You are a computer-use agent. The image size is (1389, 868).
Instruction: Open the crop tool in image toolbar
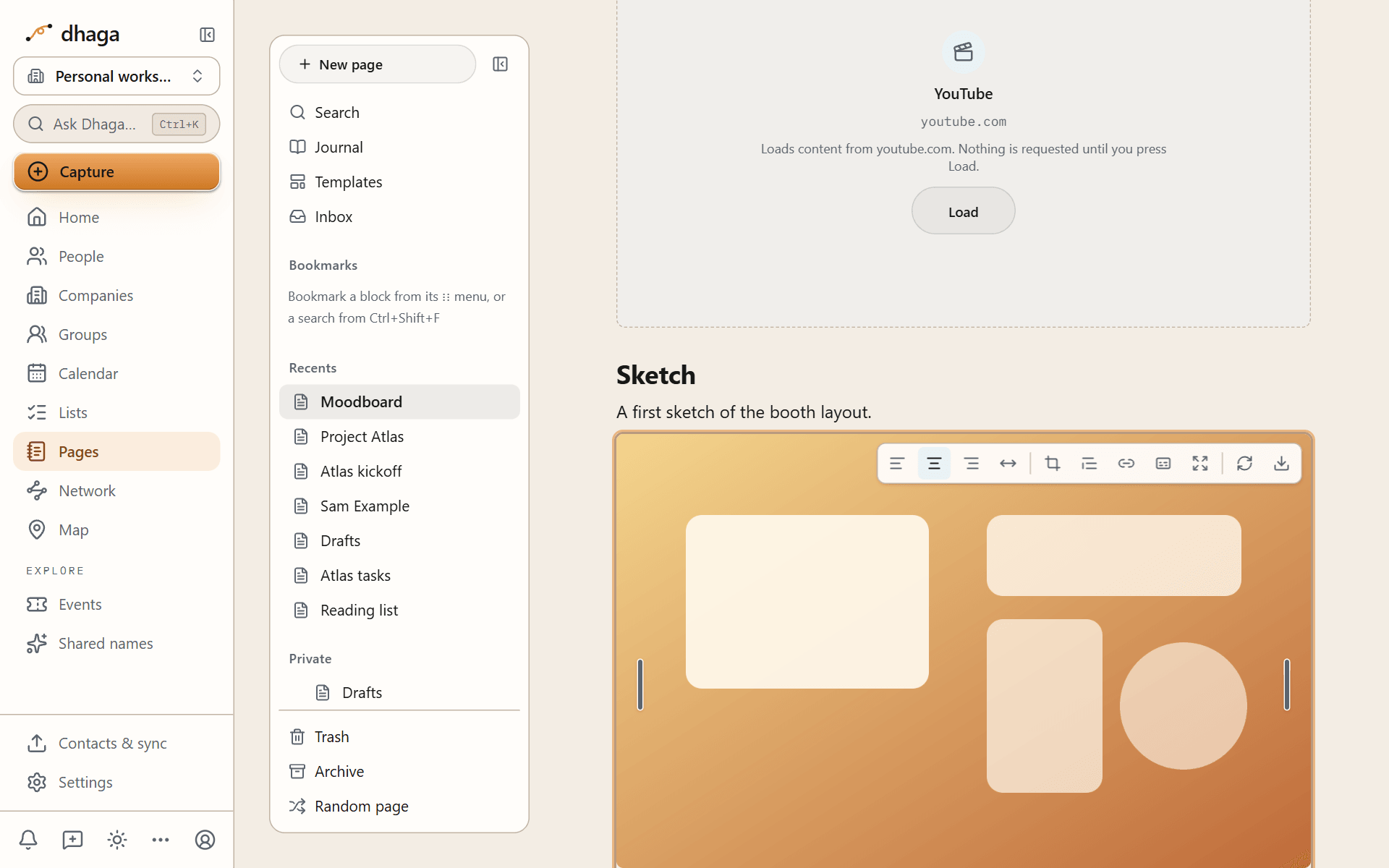tap(1053, 464)
